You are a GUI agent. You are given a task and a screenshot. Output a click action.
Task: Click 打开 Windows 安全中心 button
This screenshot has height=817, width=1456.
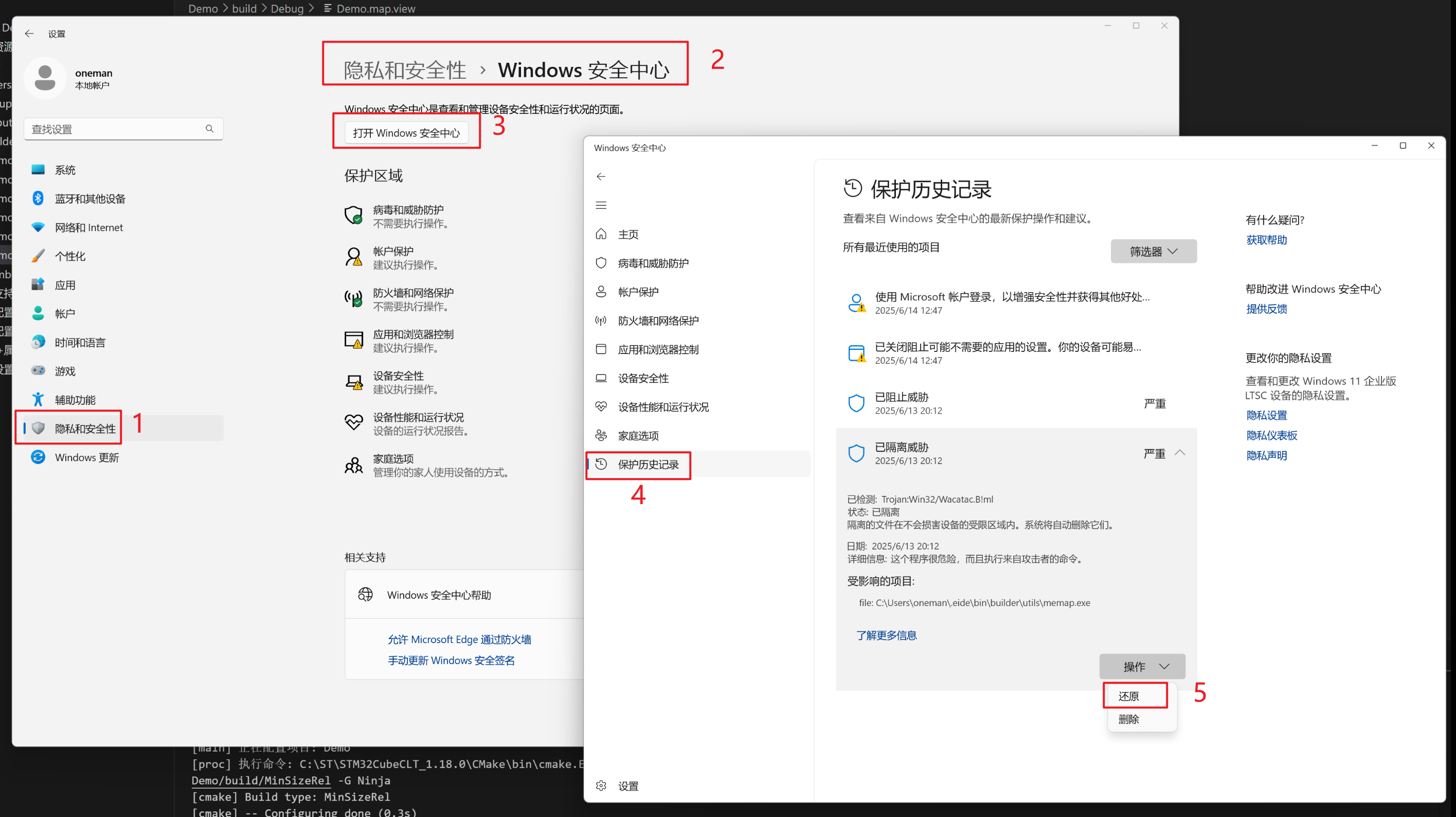click(406, 133)
